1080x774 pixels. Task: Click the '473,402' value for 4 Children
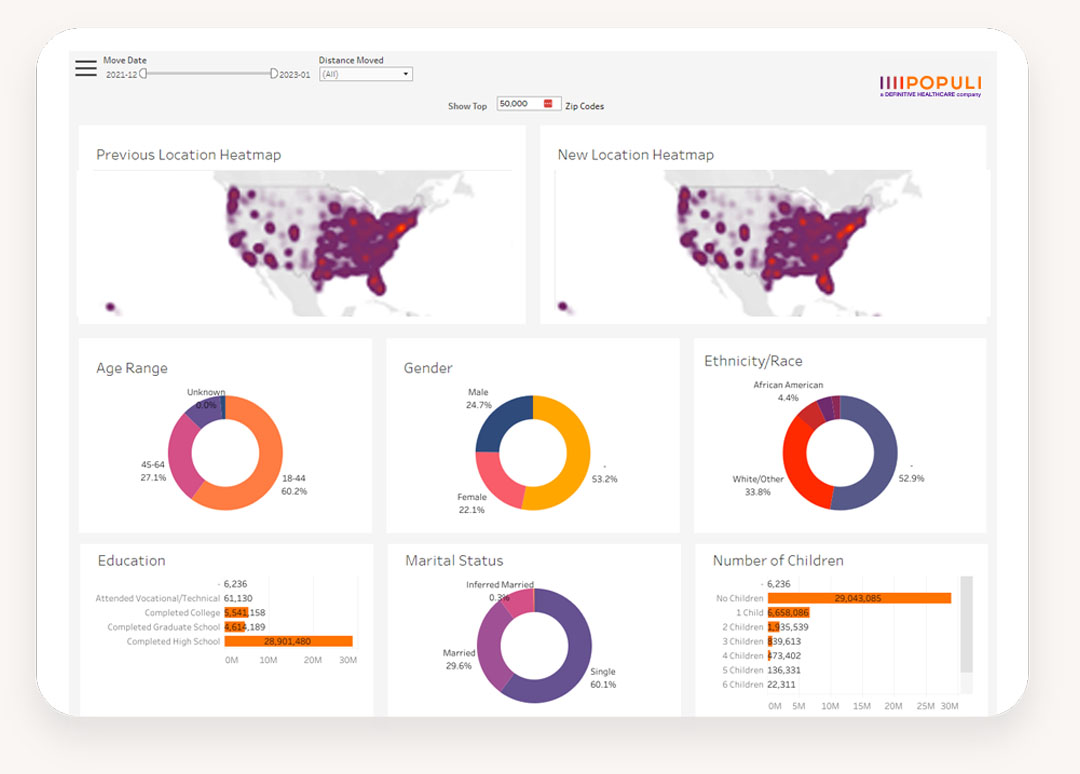[784, 656]
